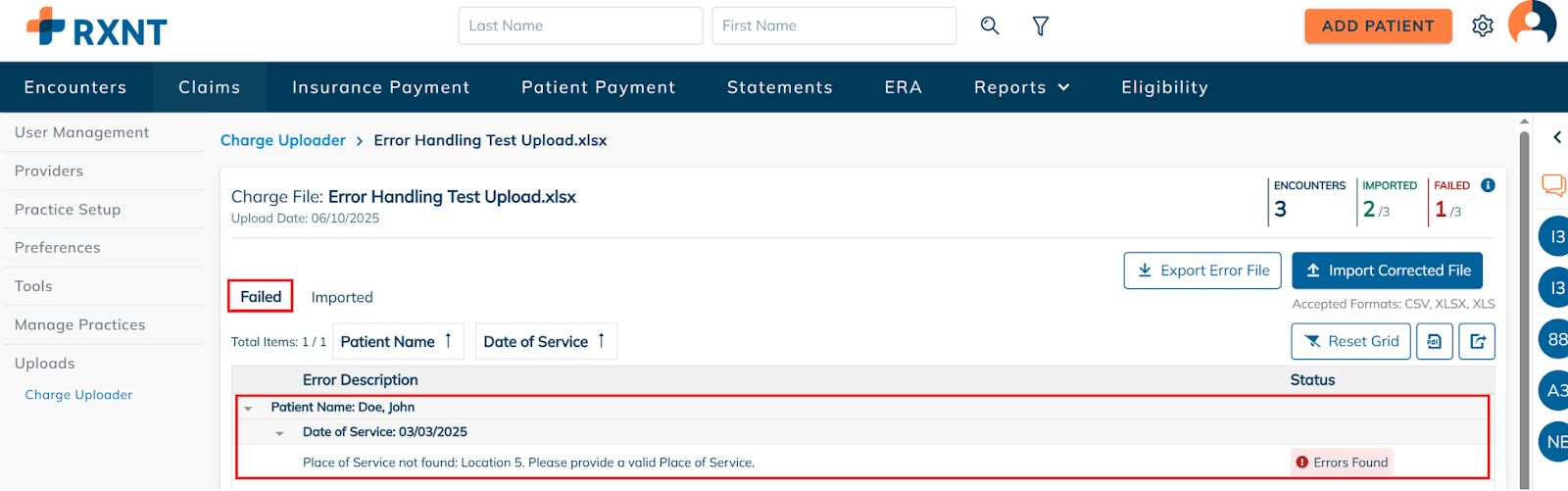Viewport: 1568px width, 491px height.
Task: Collapse the Date of Service 03/03/2025 group
Action: point(279,432)
